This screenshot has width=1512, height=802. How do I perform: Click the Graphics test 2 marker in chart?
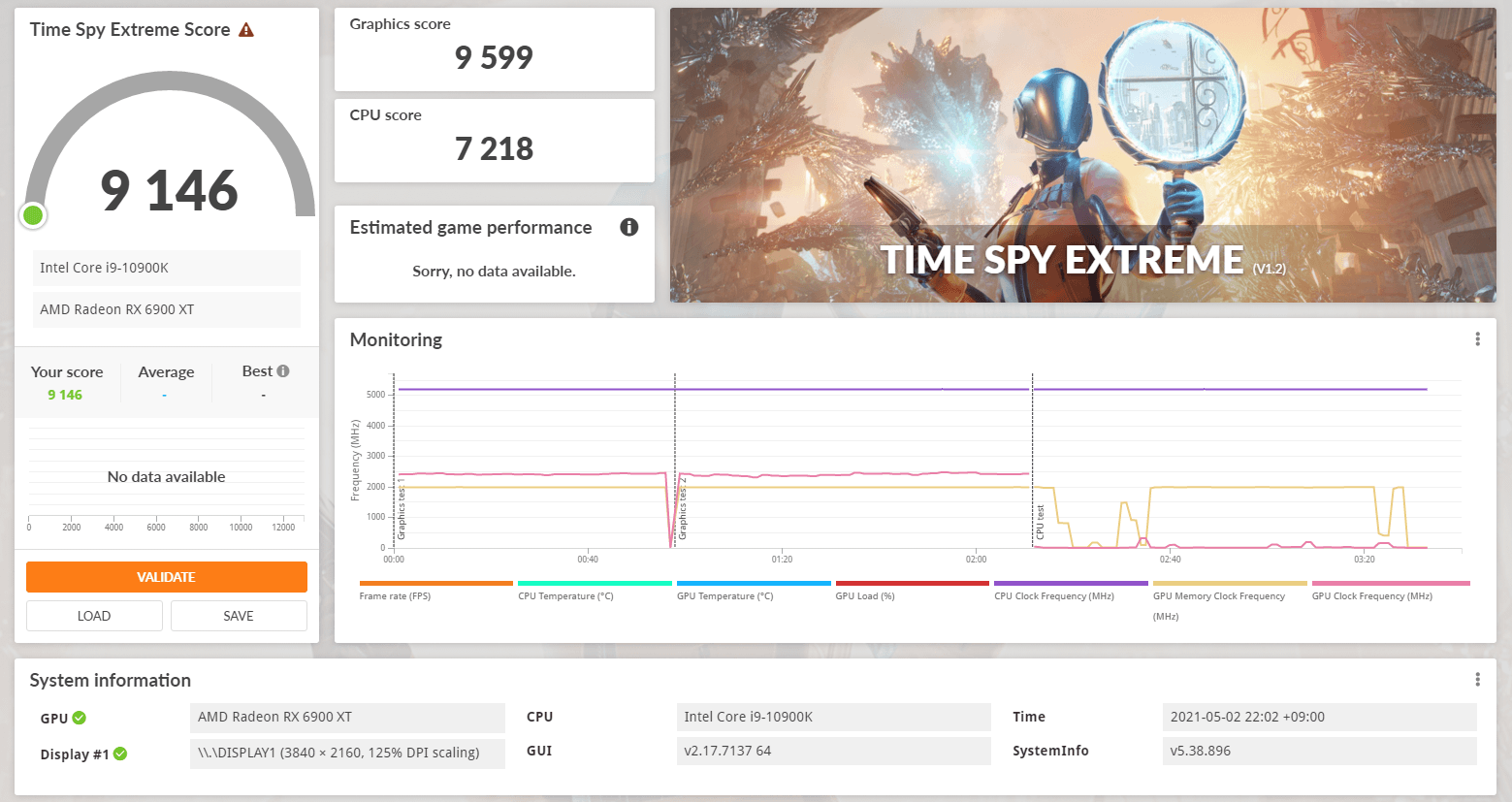683,509
